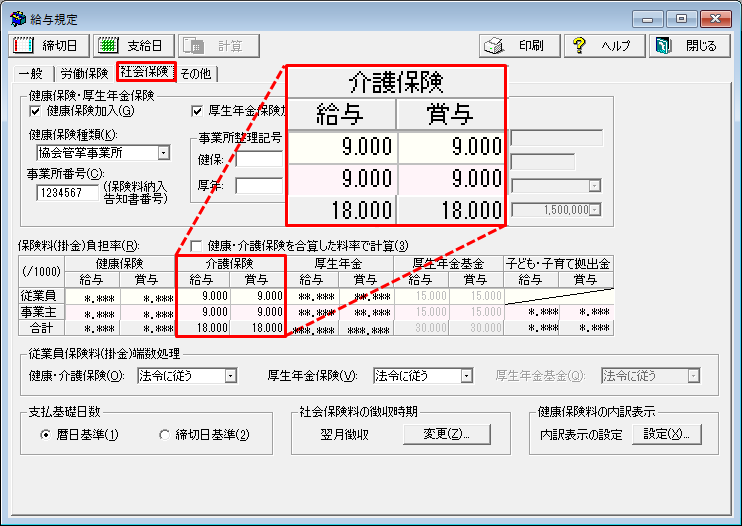742x526 pixels.
Task: Select the 暦日基準 radio button
Action: (46, 435)
